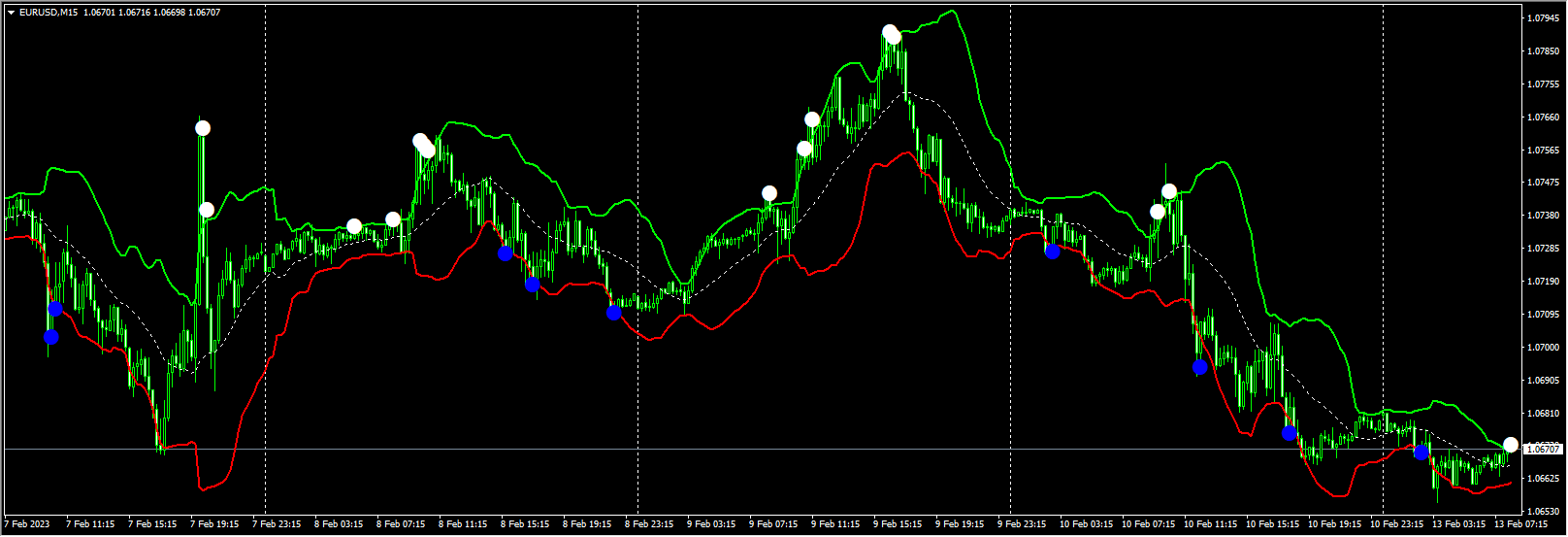Click time label 9 Feb 11:15
Image resolution: width=1568 pixels, height=537 pixels.
click(835, 524)
